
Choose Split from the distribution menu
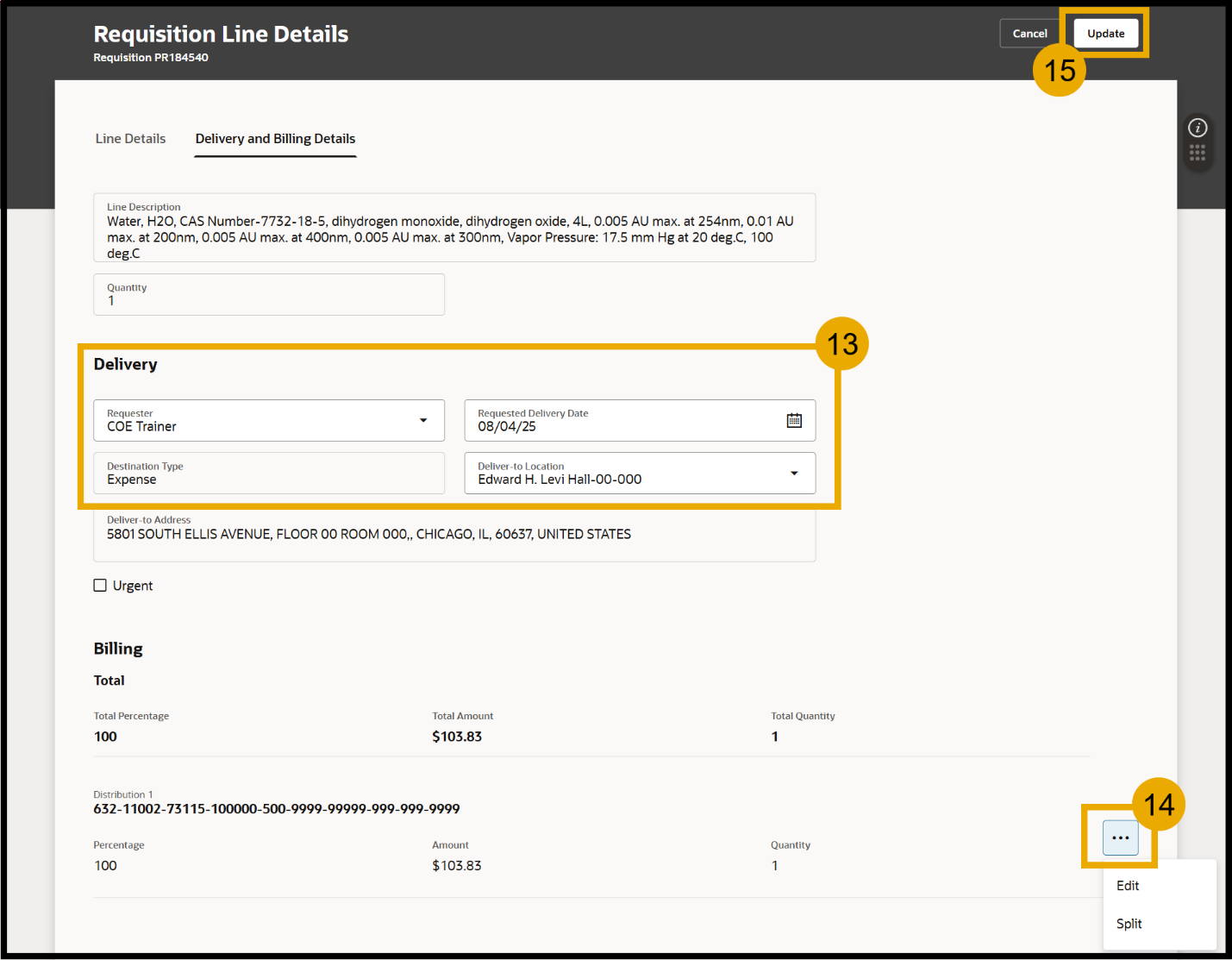(x=1129, y=924)
